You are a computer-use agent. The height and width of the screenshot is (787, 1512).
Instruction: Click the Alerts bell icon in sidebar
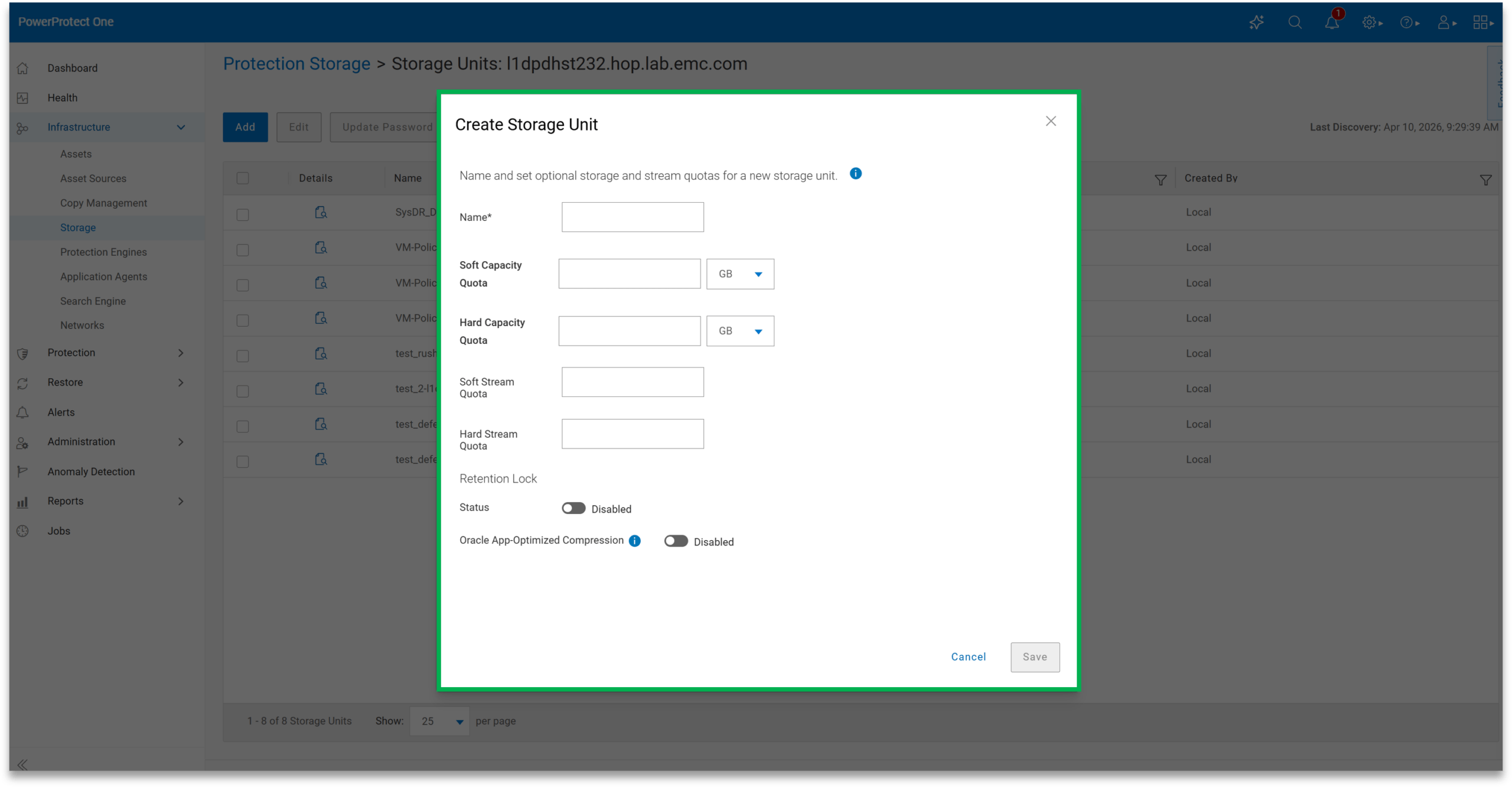[x=22, y=412]
